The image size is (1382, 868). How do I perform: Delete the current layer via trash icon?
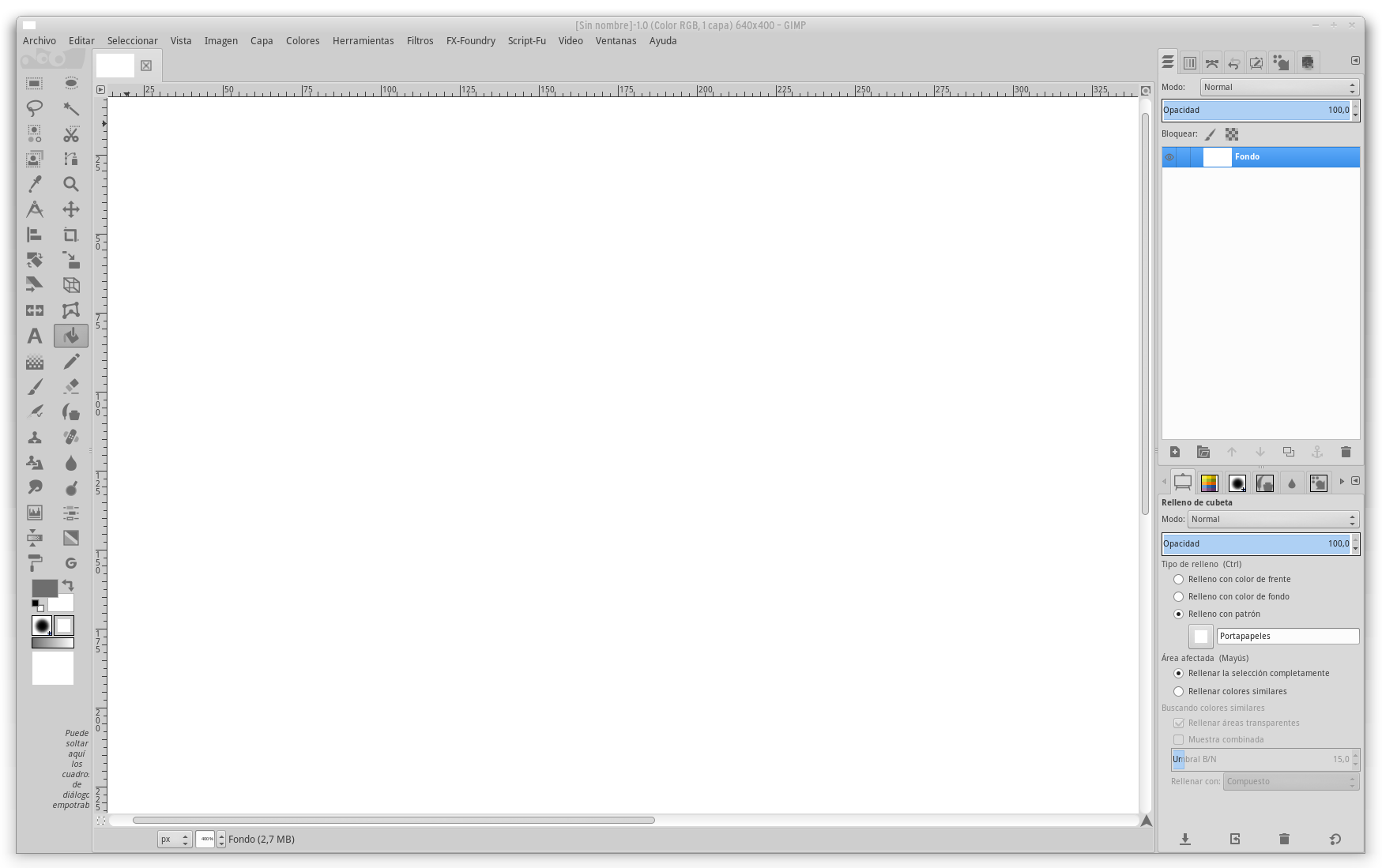[1346, 452]
